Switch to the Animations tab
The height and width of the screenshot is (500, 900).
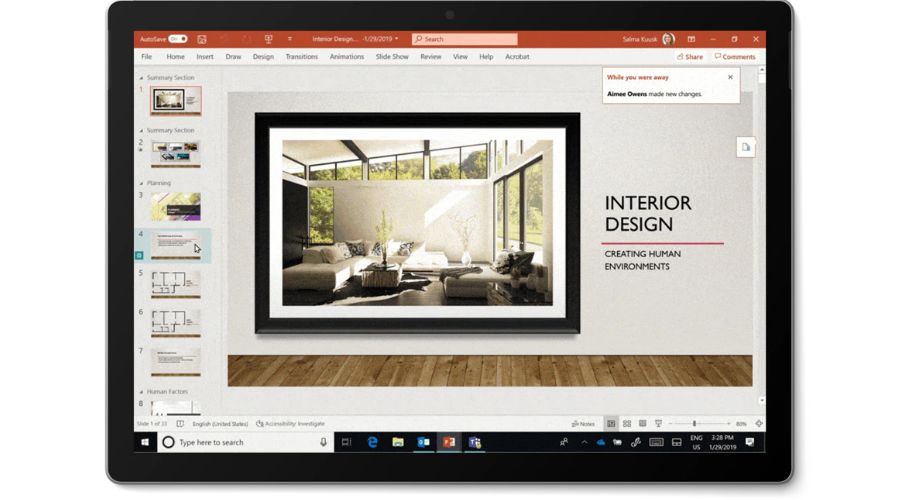coord(347,57)
